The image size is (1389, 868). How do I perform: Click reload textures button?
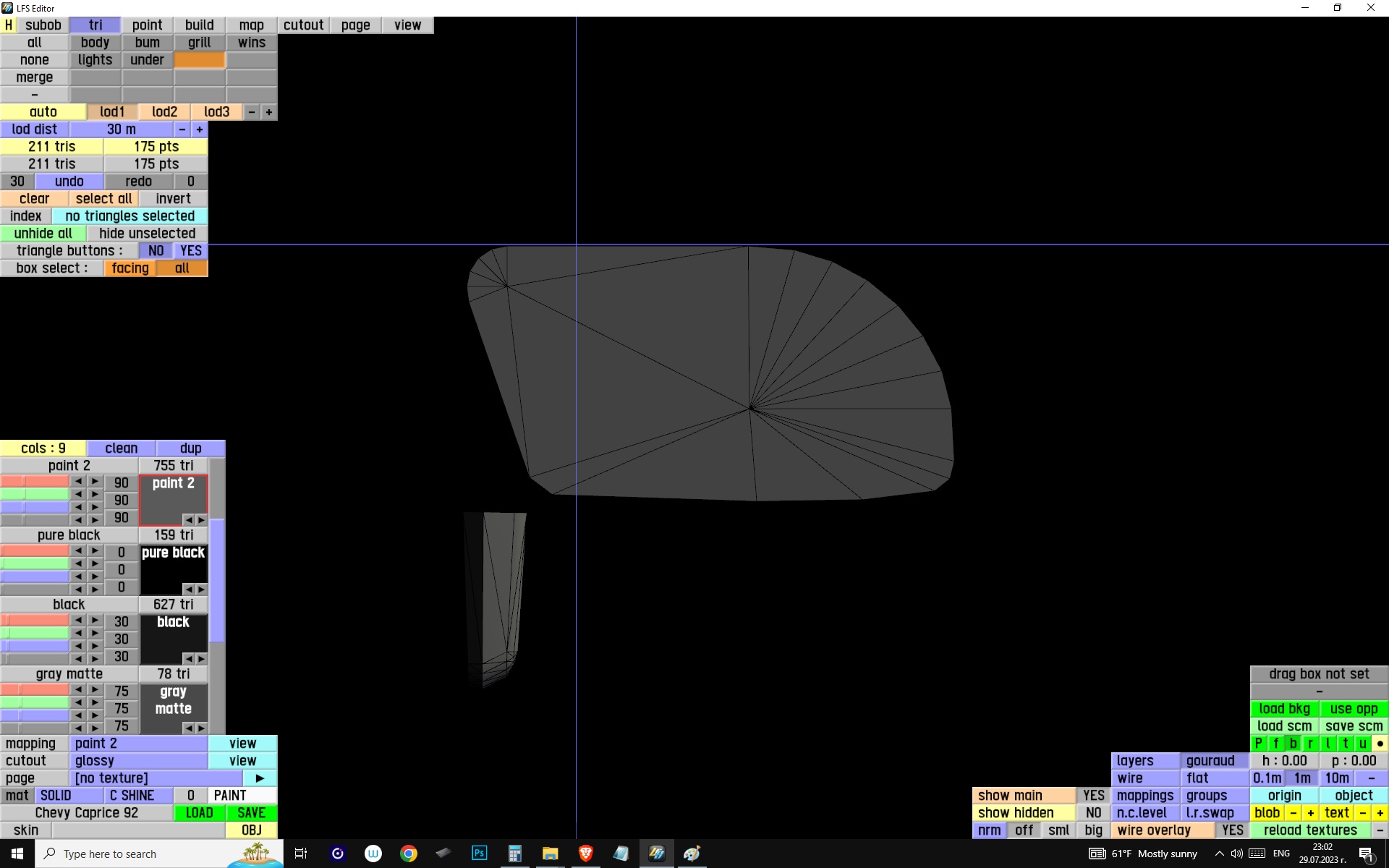click(1309, 830)
